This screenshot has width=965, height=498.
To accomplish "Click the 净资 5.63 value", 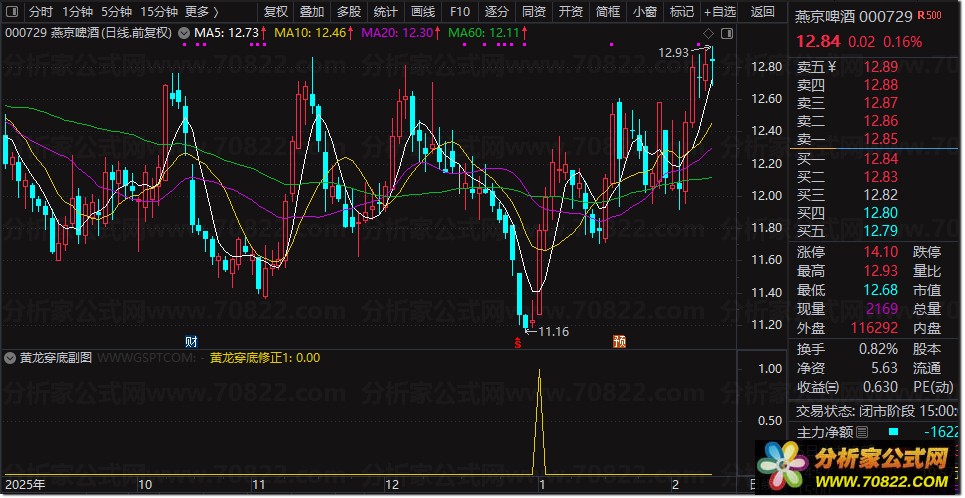I will 884,368.
